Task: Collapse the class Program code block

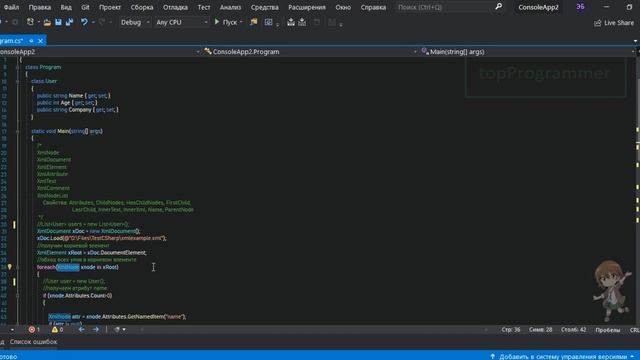Action: click(18, 67)
